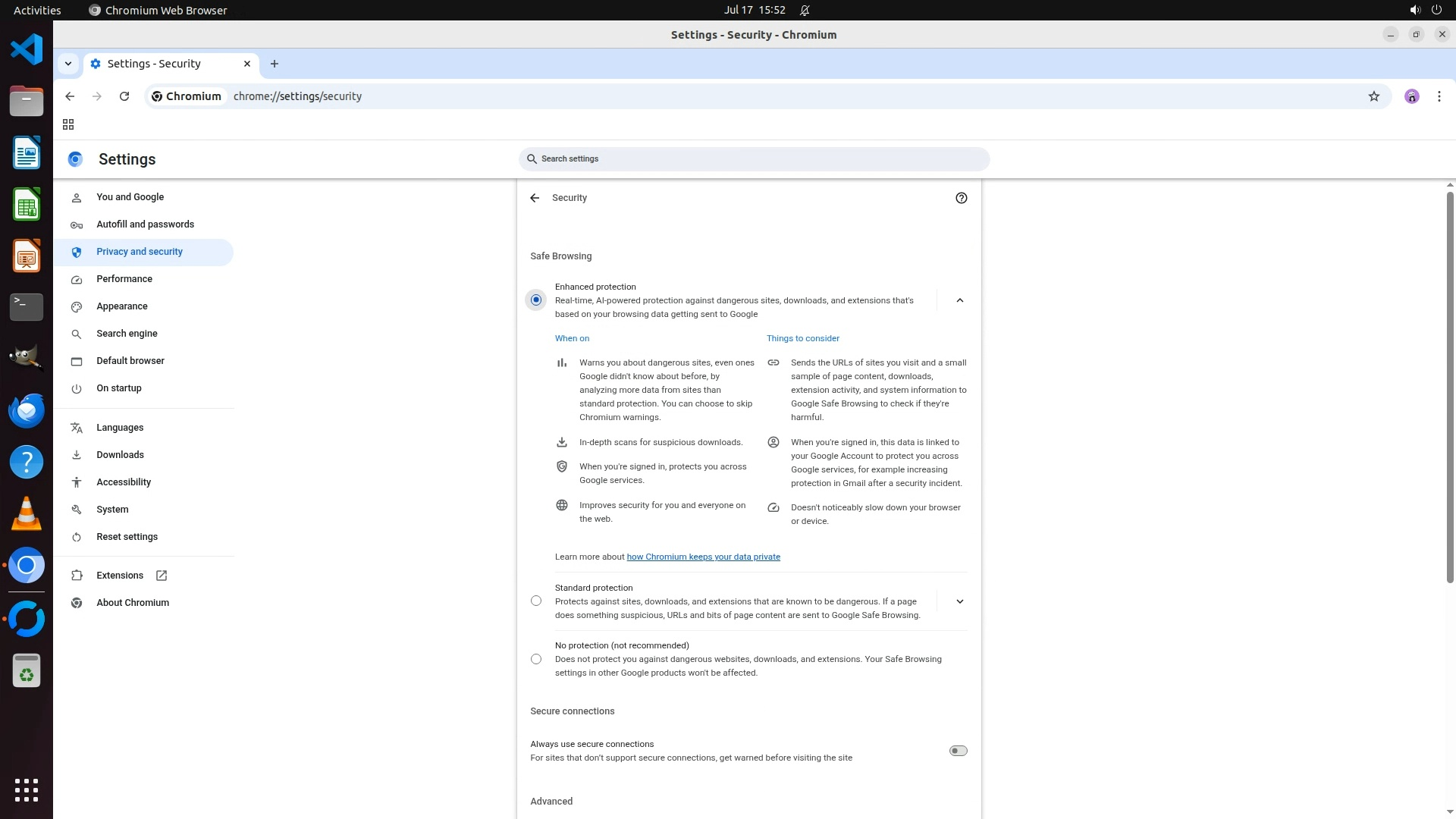The image size is (1456, 819).
Task: Bookmark this page with star icon
Action: (1373, 96)
